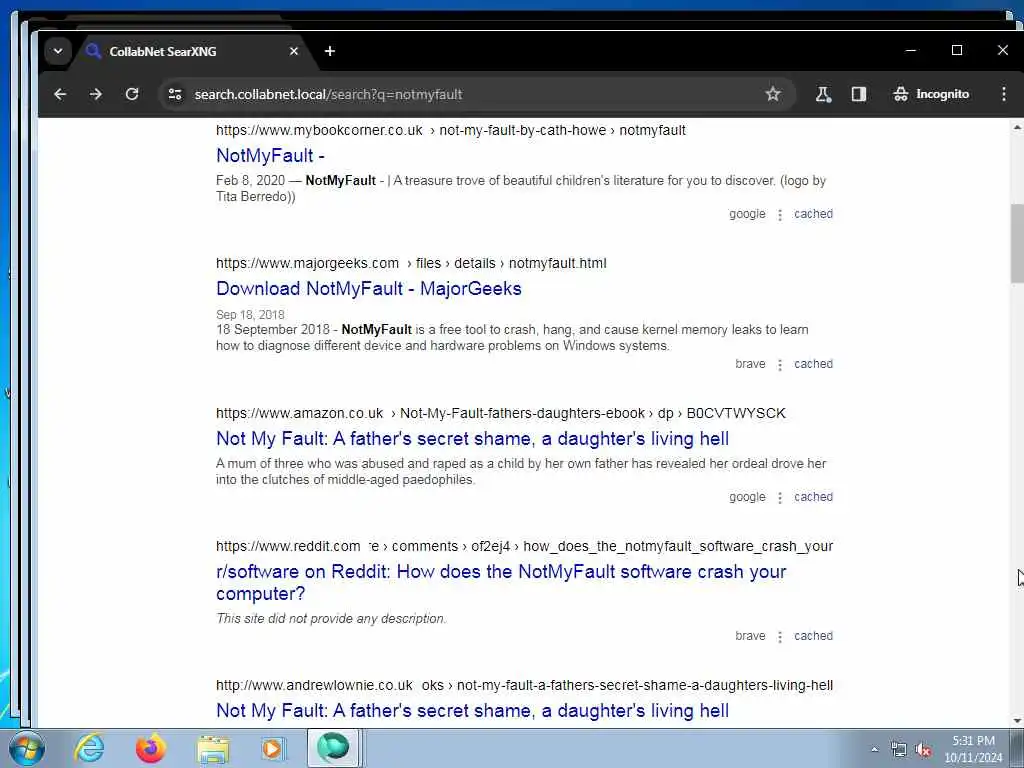The width and height of the screenshot is (1024, 768).
Task: Open three-dot options beside MajorGeeks cached
Action: point(780,365)
